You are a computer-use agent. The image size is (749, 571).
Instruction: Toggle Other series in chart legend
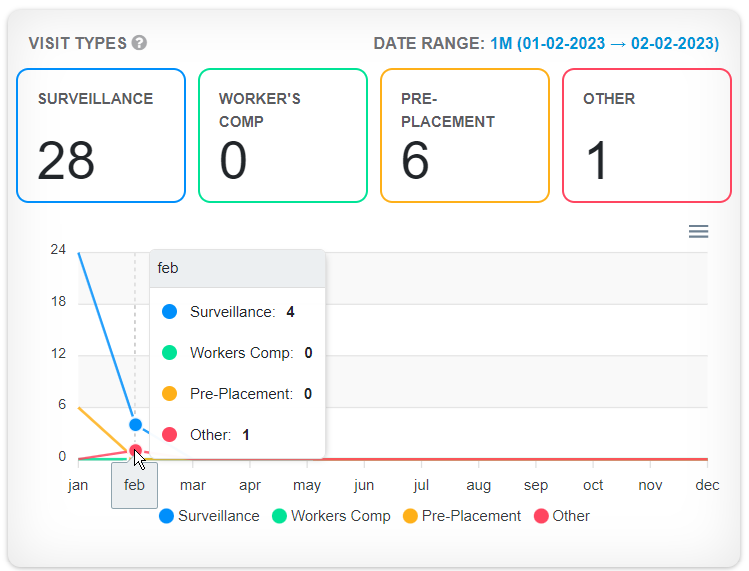[561, 516]
